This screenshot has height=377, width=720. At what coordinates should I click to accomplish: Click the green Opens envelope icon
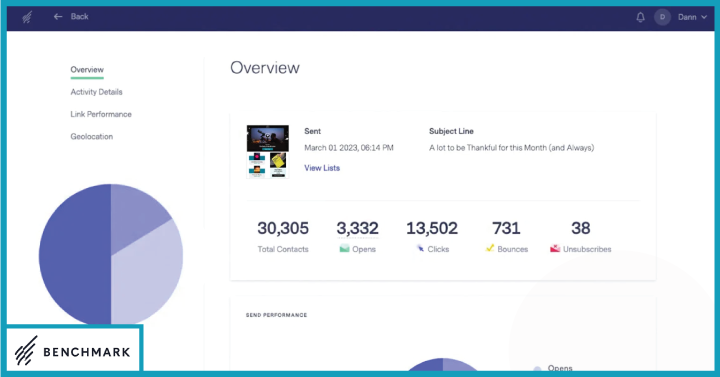coord(344,249)
